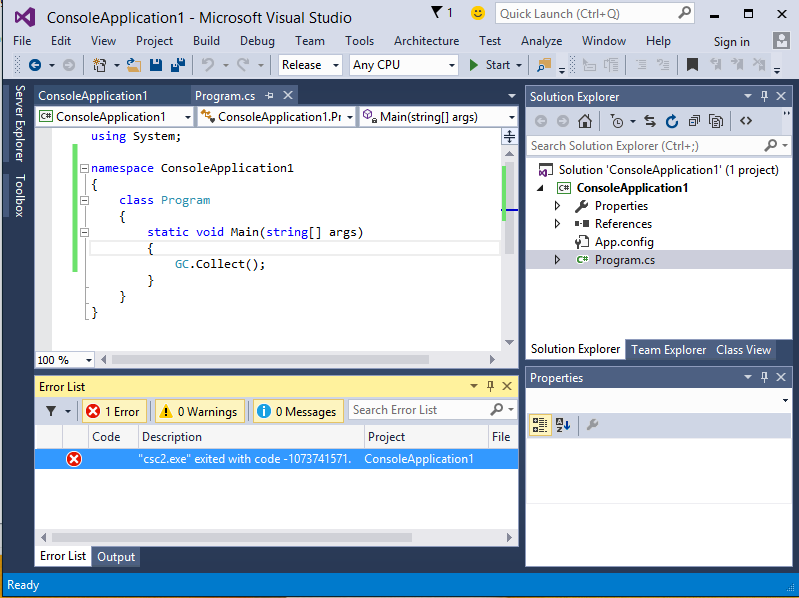Click the Solution Explorer Home icon

585,121
